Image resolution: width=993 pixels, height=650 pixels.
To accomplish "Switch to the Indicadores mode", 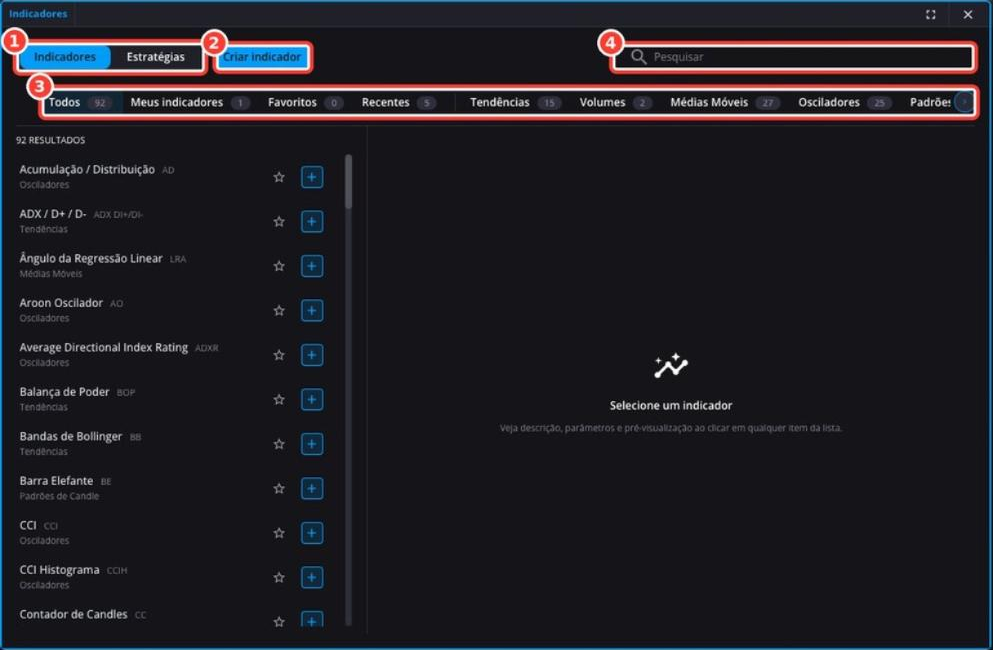I will click(x=65, y=57).
